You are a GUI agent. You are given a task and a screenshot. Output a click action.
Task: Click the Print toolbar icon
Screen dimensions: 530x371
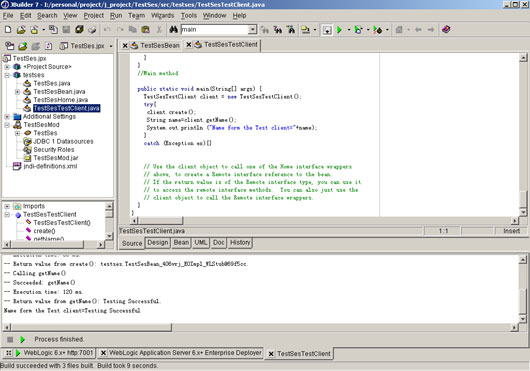[92, 30]
